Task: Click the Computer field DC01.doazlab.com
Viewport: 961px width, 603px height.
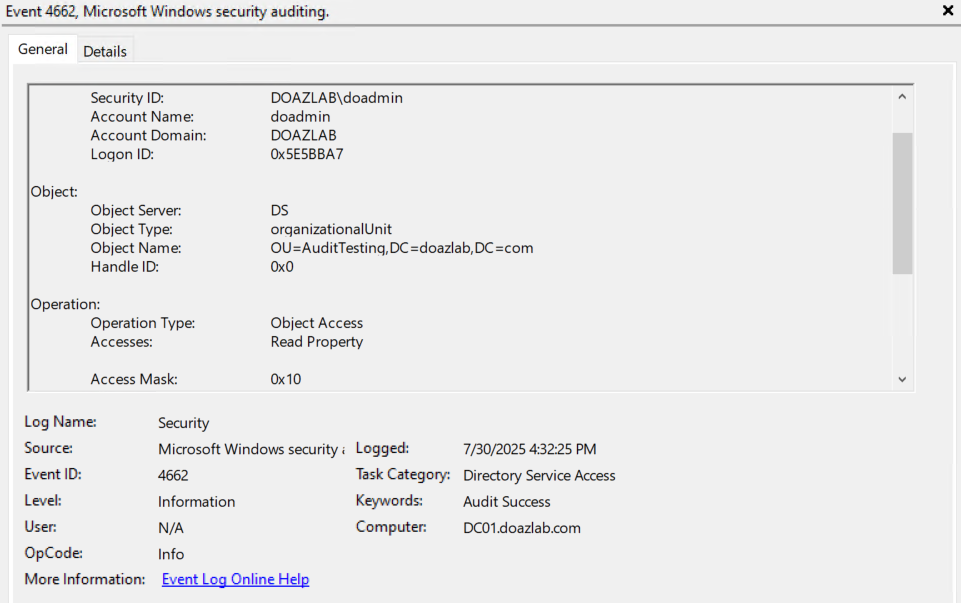Action: [521, 527]
